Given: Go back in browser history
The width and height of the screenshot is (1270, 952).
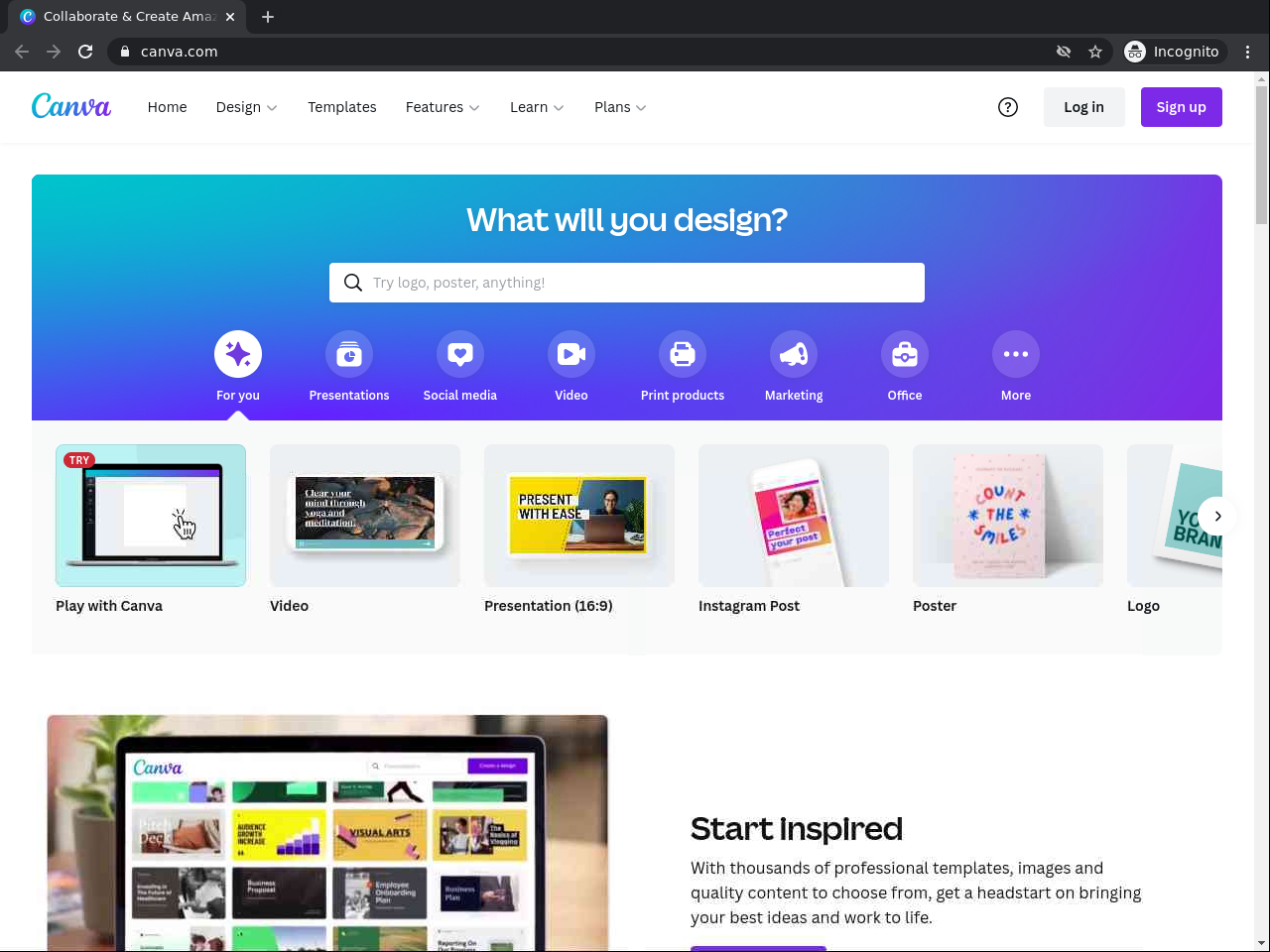Looking at the screenshot, I should coord(22,52).
